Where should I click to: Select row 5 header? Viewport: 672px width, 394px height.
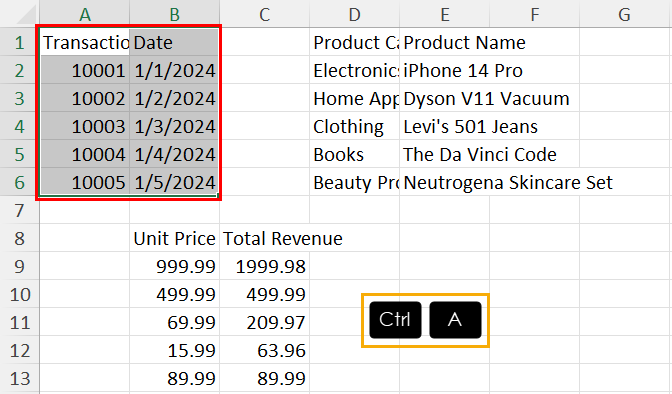20,154
